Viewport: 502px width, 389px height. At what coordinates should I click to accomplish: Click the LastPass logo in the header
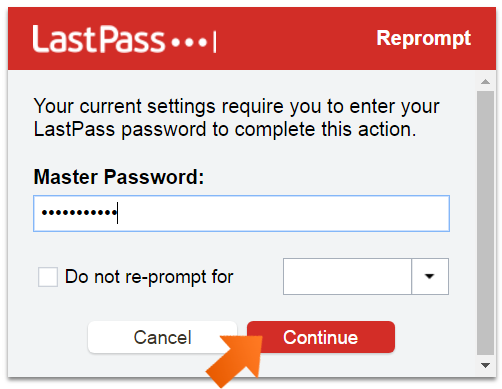coord(124,39)
